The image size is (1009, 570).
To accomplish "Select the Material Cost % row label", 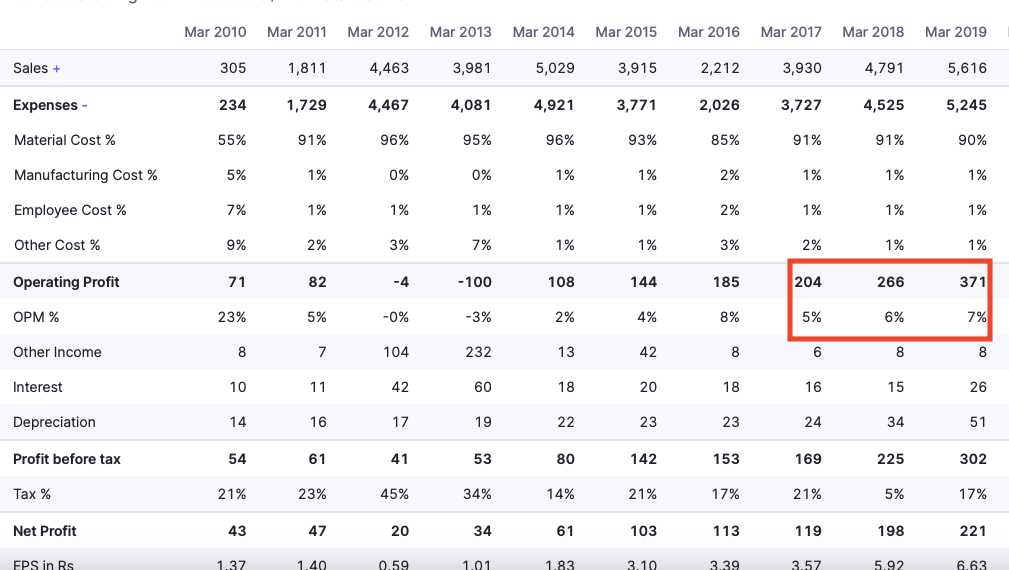I will coord(65,141).
